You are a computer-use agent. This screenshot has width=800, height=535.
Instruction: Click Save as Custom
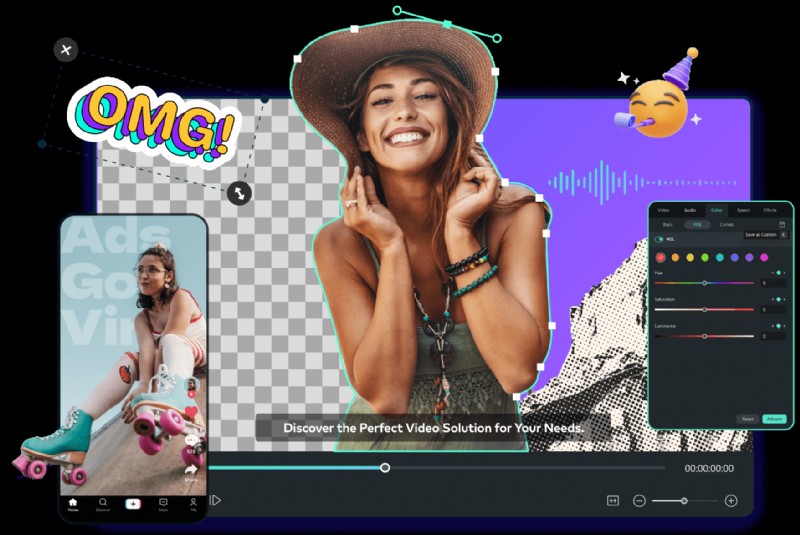point(761,235)
